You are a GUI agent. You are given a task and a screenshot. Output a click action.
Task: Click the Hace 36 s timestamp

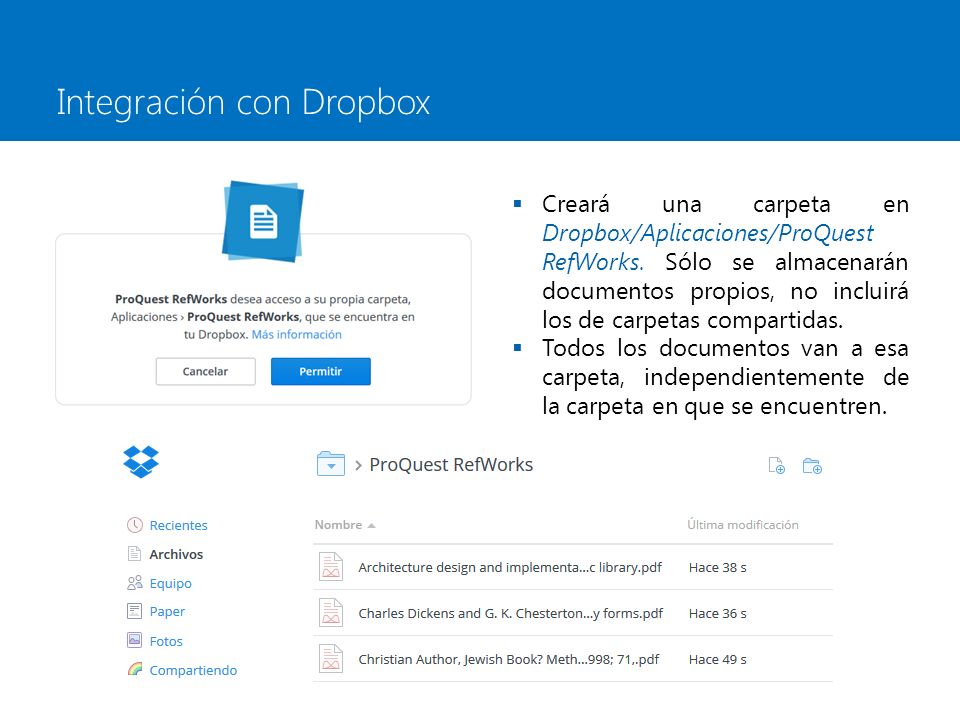point(718,613)
